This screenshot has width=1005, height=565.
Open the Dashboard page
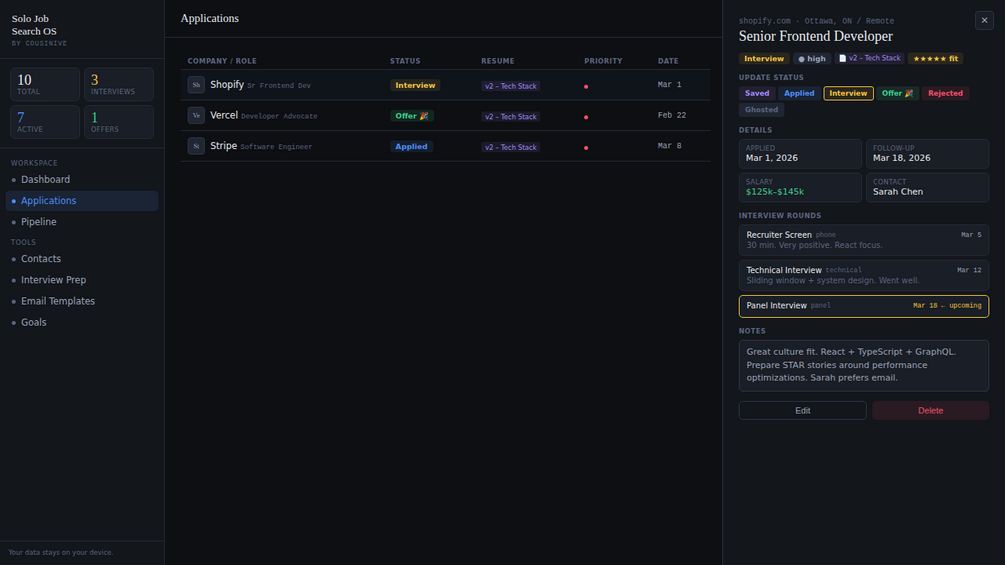[82, 179]
